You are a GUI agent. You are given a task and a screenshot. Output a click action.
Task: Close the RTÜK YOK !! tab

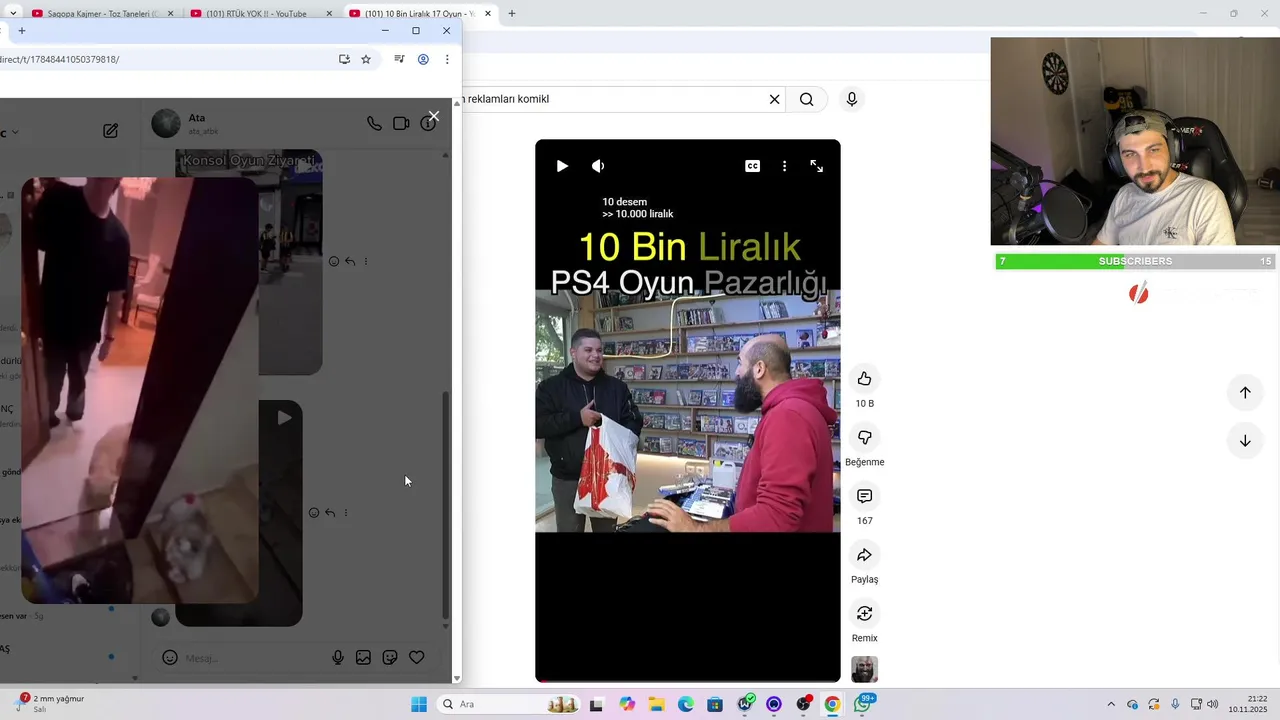[x=329, y=14]
